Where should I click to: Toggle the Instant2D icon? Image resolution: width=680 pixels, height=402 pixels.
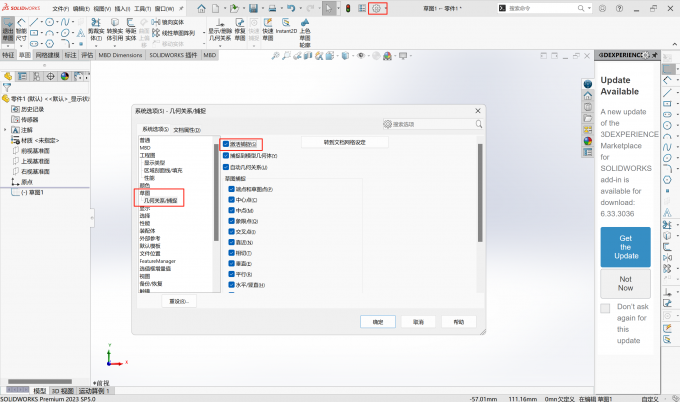(x=286, y=26)
